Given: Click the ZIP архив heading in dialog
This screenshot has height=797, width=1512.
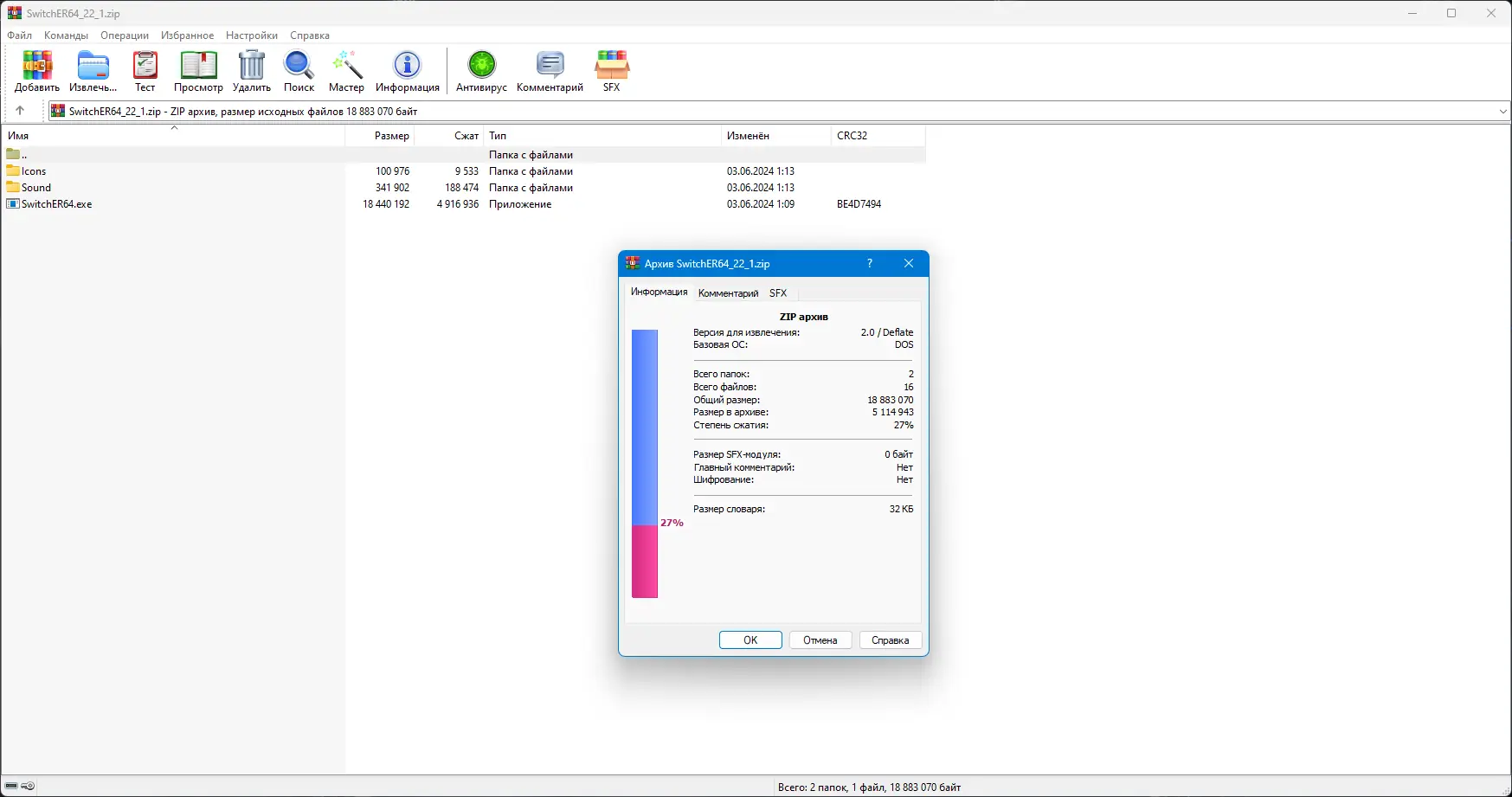Looking at the screenshot, I should pyautogui.click(x=804, y=317).
